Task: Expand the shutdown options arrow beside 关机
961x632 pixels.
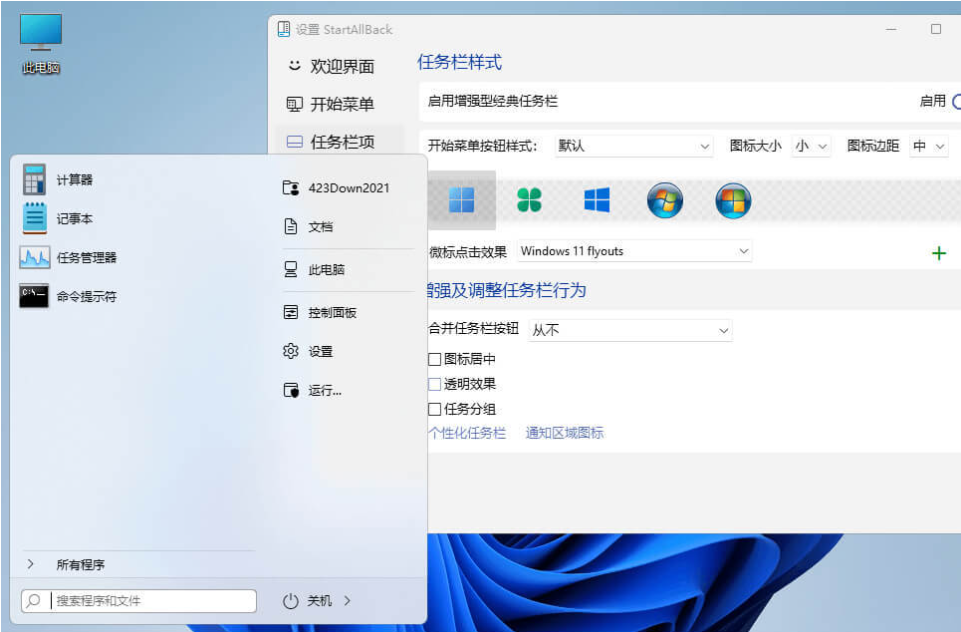Action: [348, 601]
